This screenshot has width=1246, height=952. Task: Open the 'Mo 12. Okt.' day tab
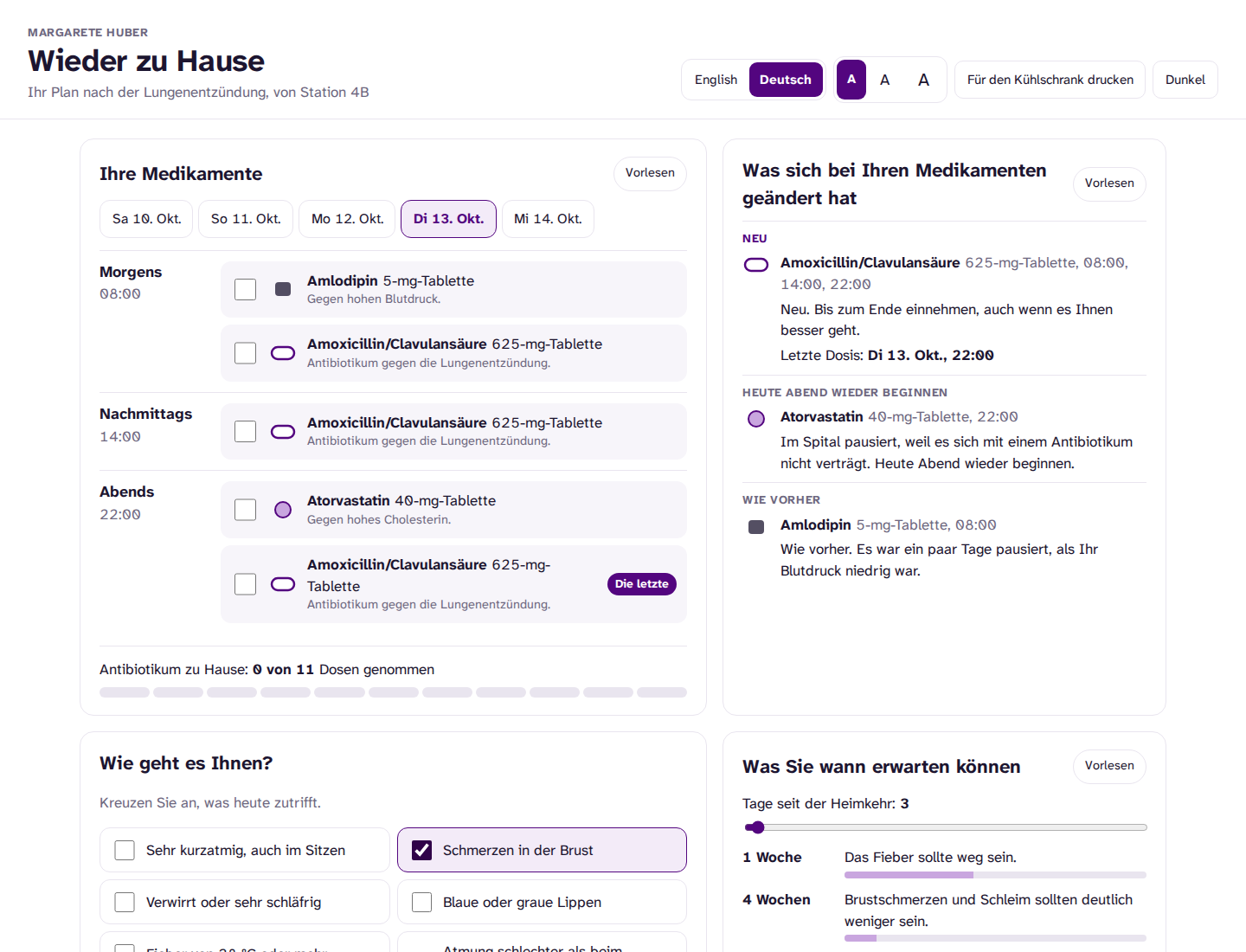[347, 219]
